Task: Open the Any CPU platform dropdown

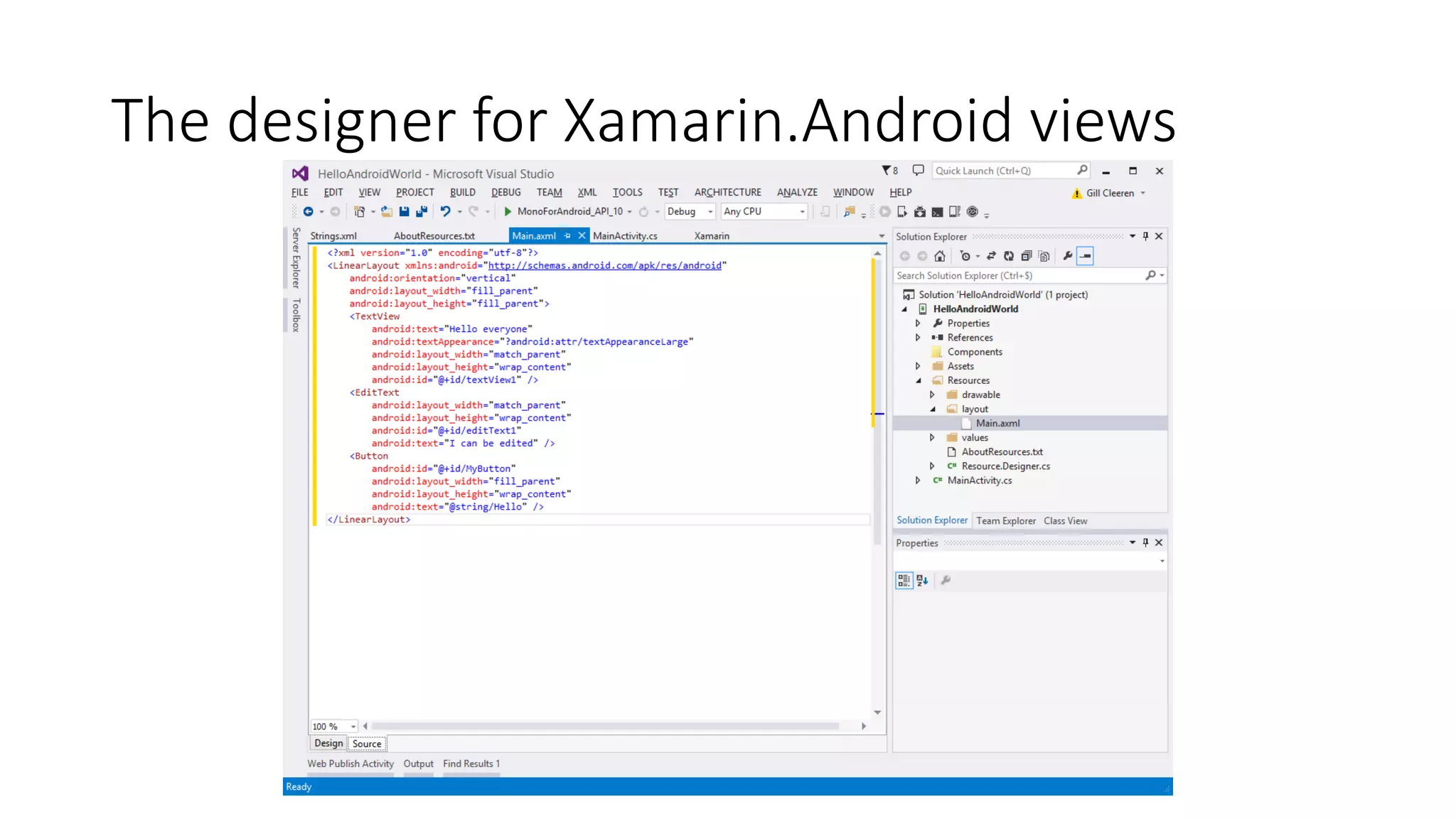Action: [764, 212]
